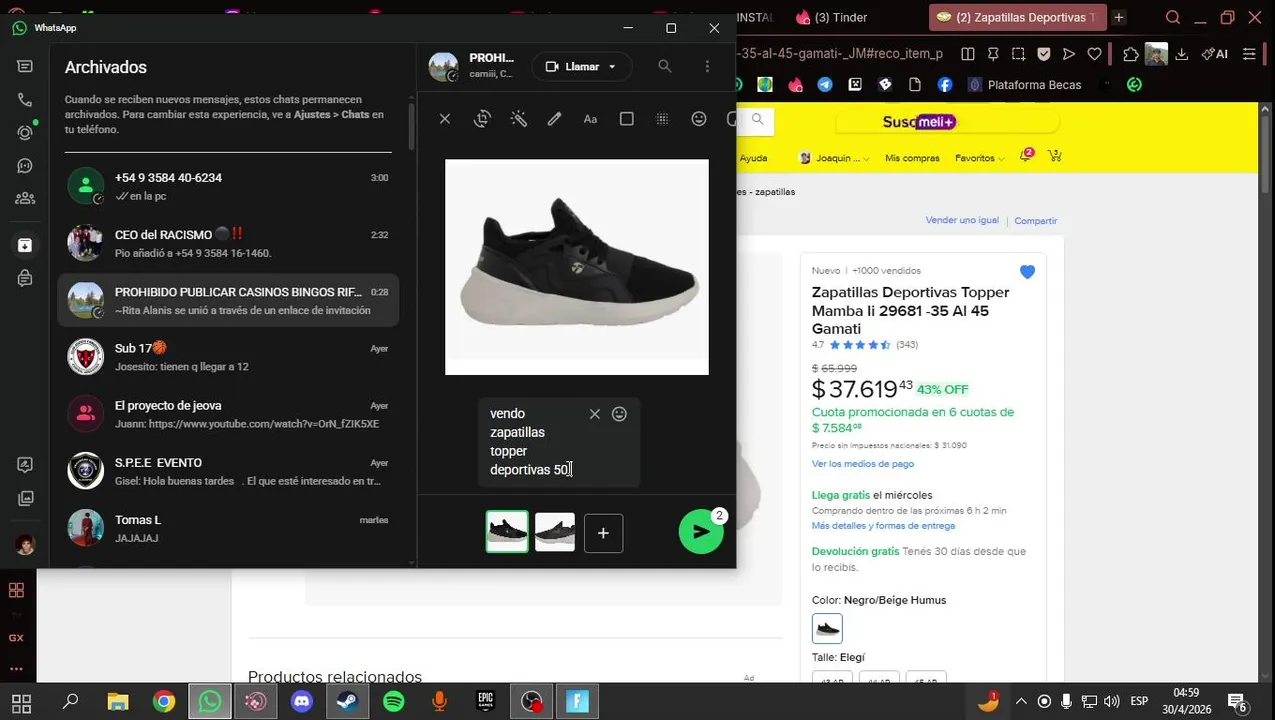Select the magic wand filter tool
Image resolution: width=1275 pixels, height=720 pixels.
click(x=518, y=119)
